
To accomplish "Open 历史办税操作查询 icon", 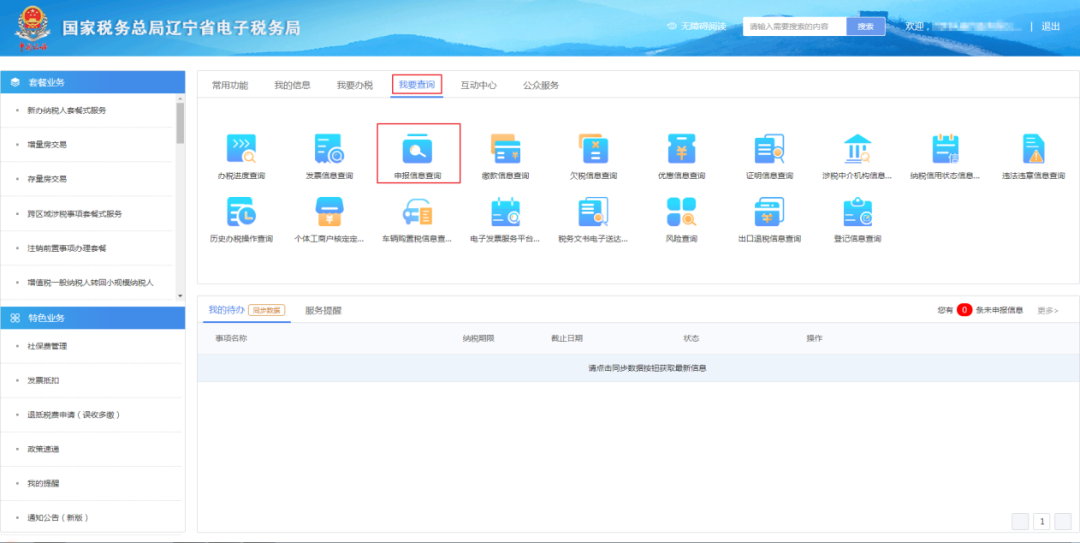I will [241, 213].
